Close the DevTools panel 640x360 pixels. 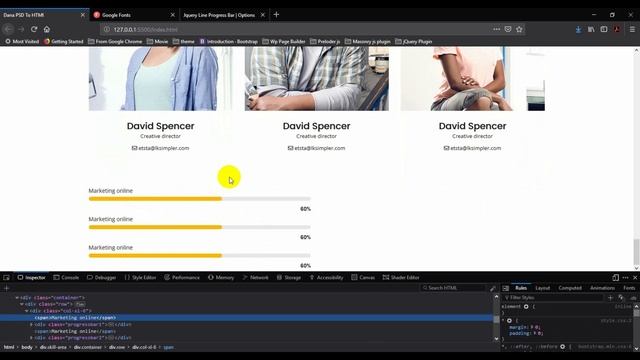coord(635,278)
